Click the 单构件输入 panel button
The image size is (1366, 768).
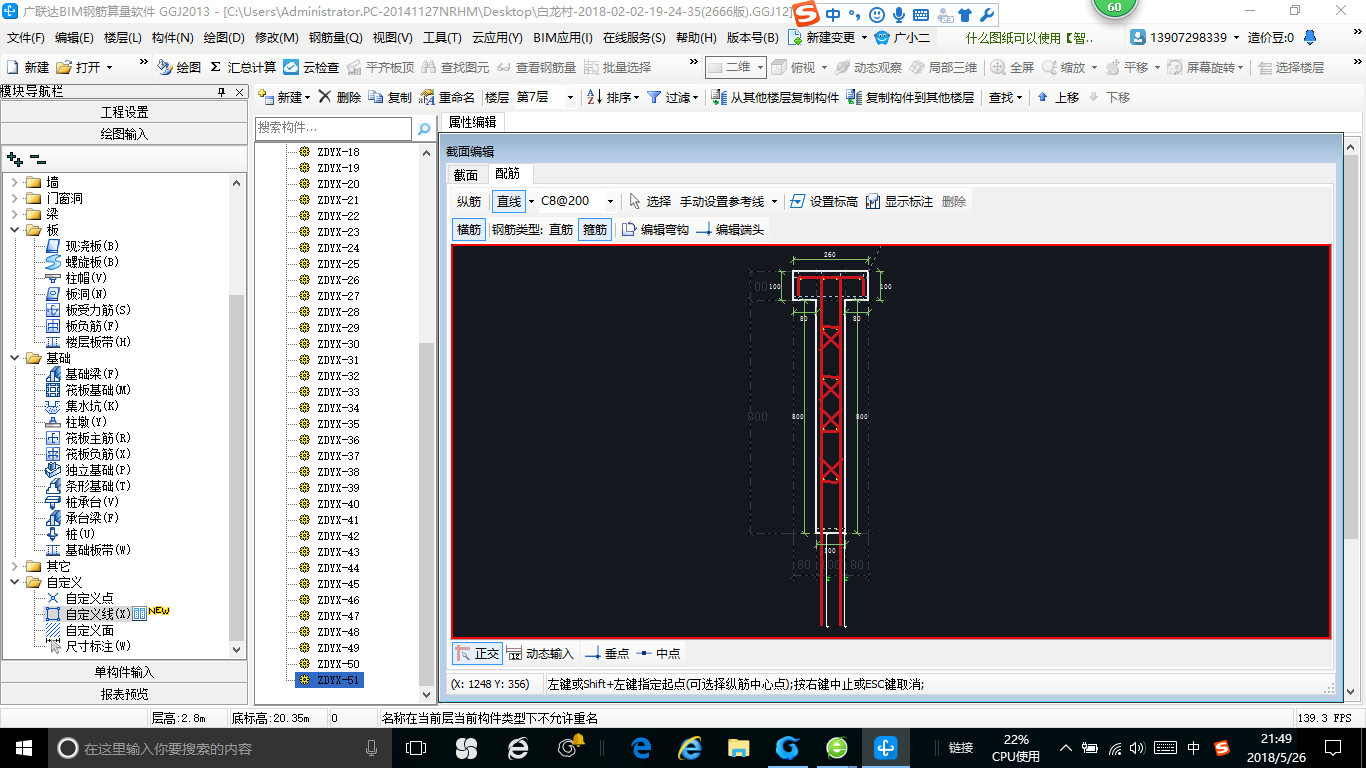[x=124, y=672]
